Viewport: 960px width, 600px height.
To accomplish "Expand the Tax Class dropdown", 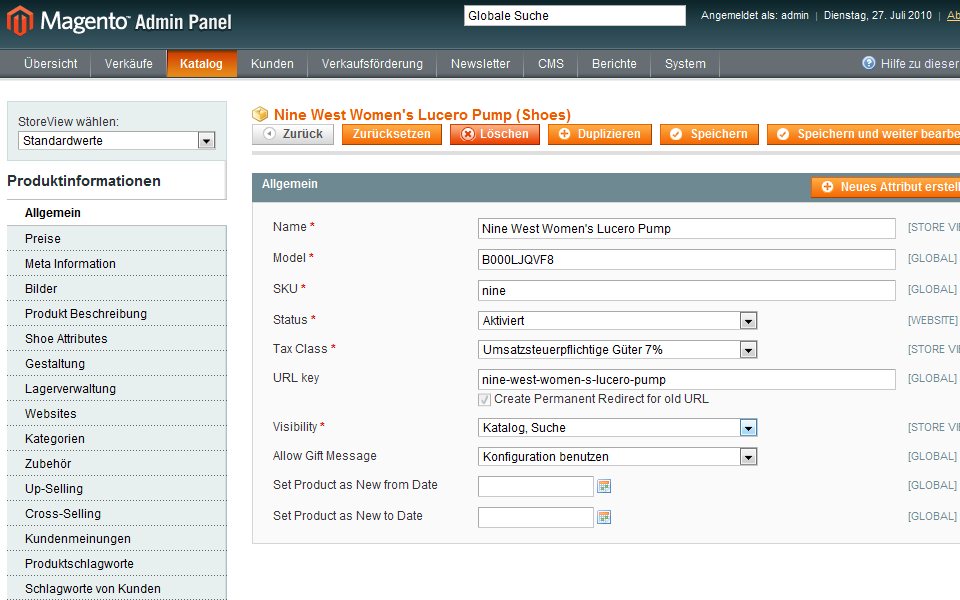I will [x=617, y=350].
